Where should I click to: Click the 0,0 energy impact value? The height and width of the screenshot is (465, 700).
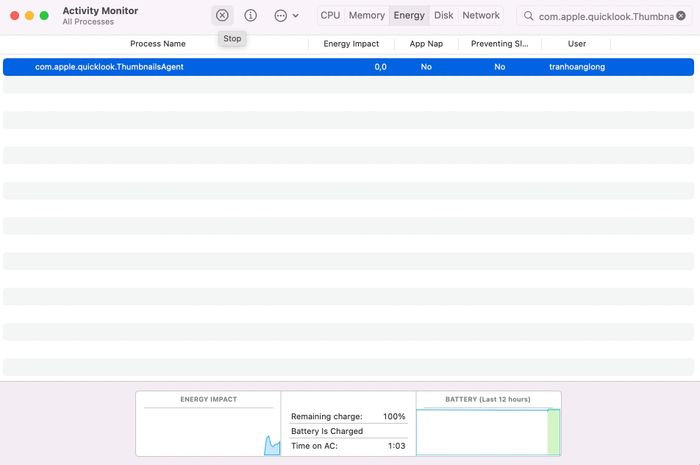pyautogui.click(x=380, y=67)
